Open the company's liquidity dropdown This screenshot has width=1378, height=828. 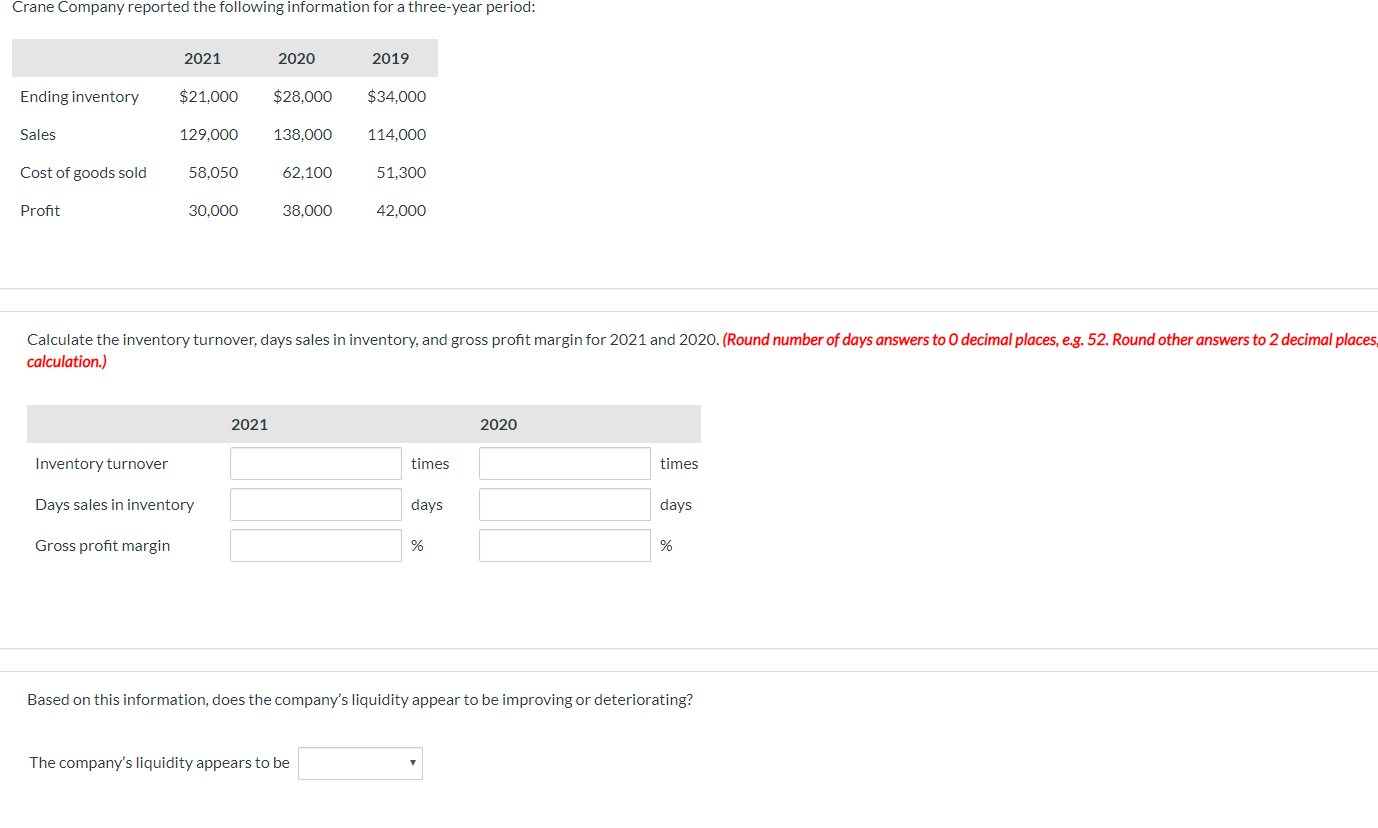[x=360, y=764]
